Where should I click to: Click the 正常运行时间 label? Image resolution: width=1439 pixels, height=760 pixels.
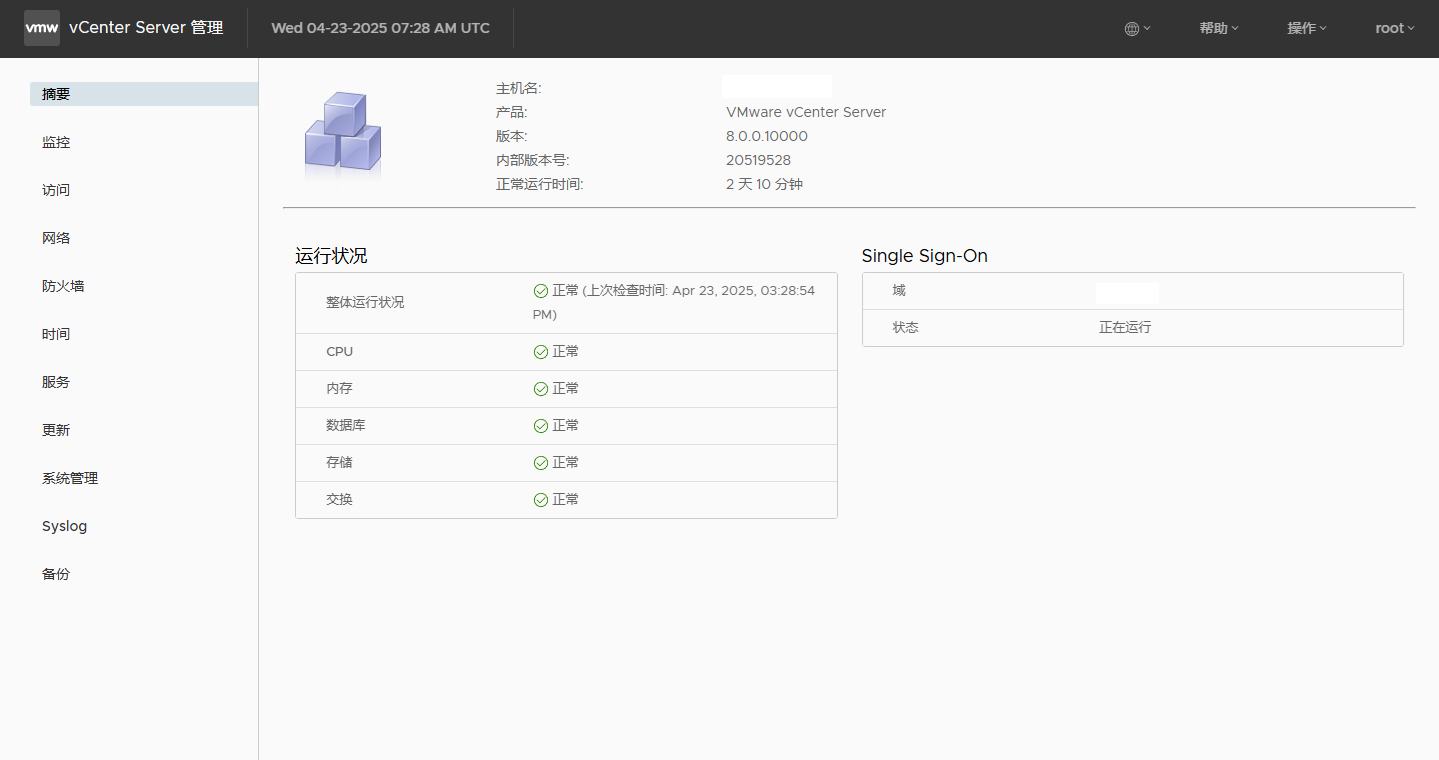pos(540,184)
